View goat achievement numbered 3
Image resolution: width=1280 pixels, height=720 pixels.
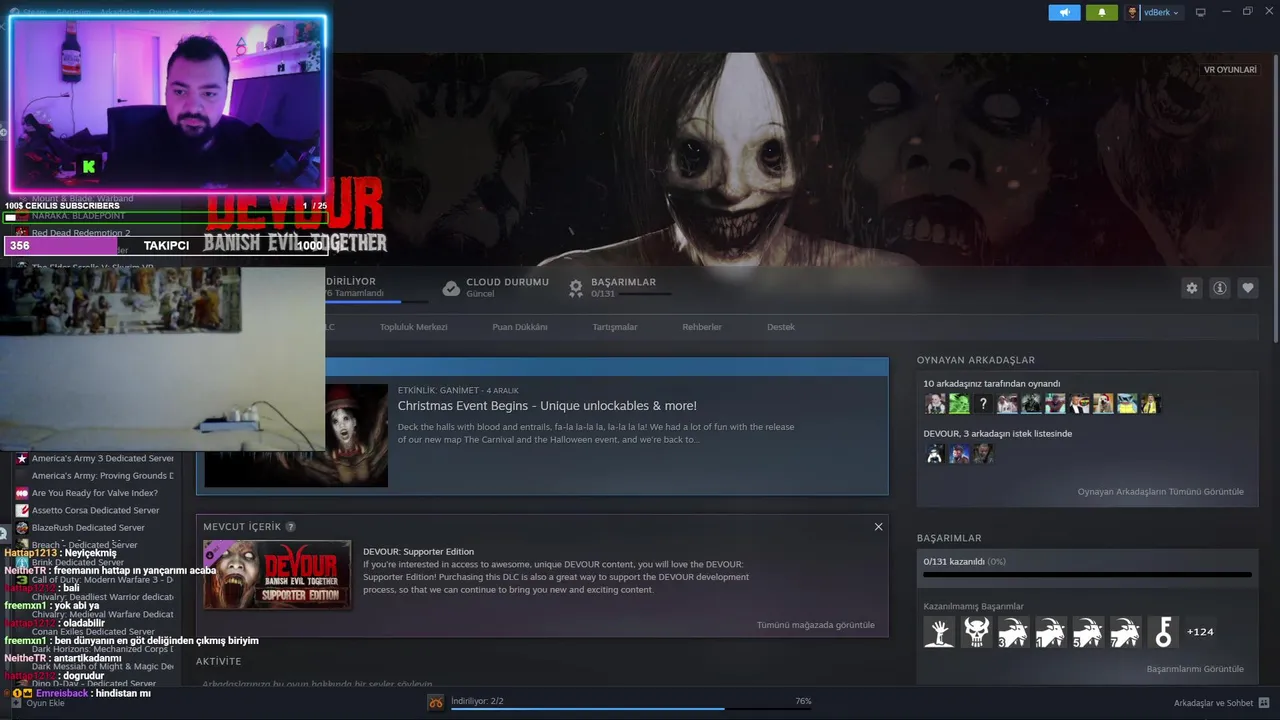pos(1013,632)
